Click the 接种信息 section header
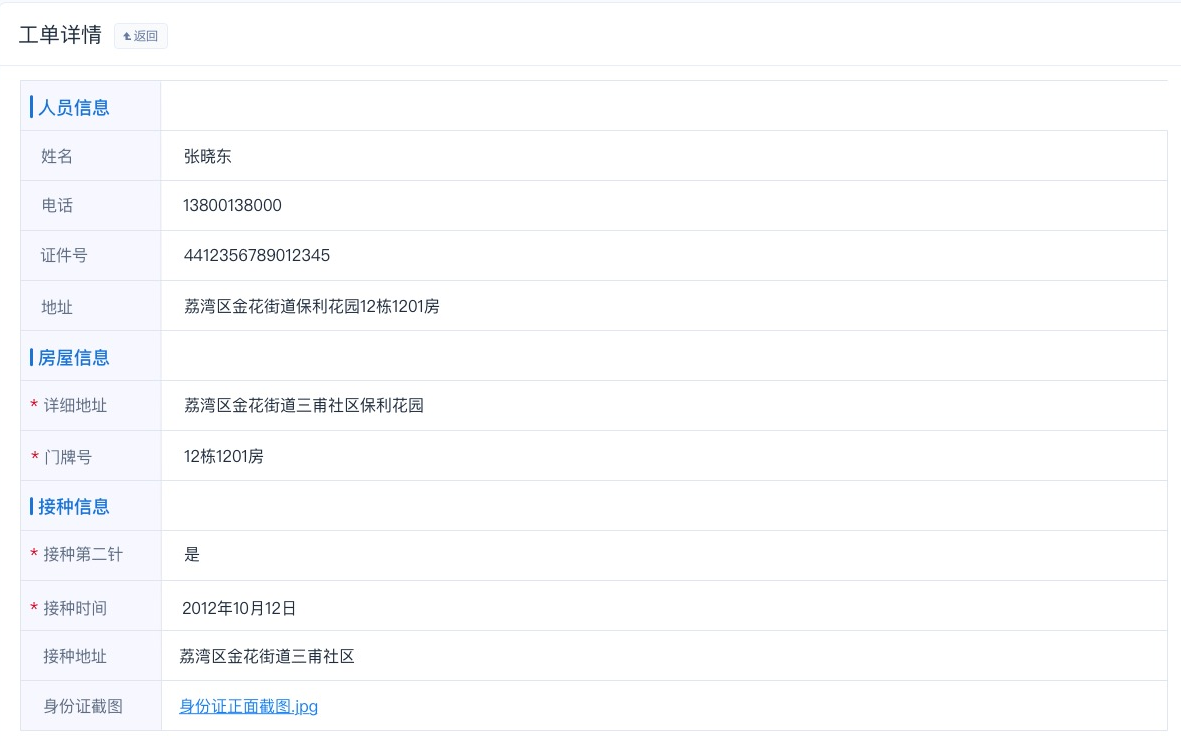Image resolution: width=1181 pixels, height=746 pixels. click(74, 506)
